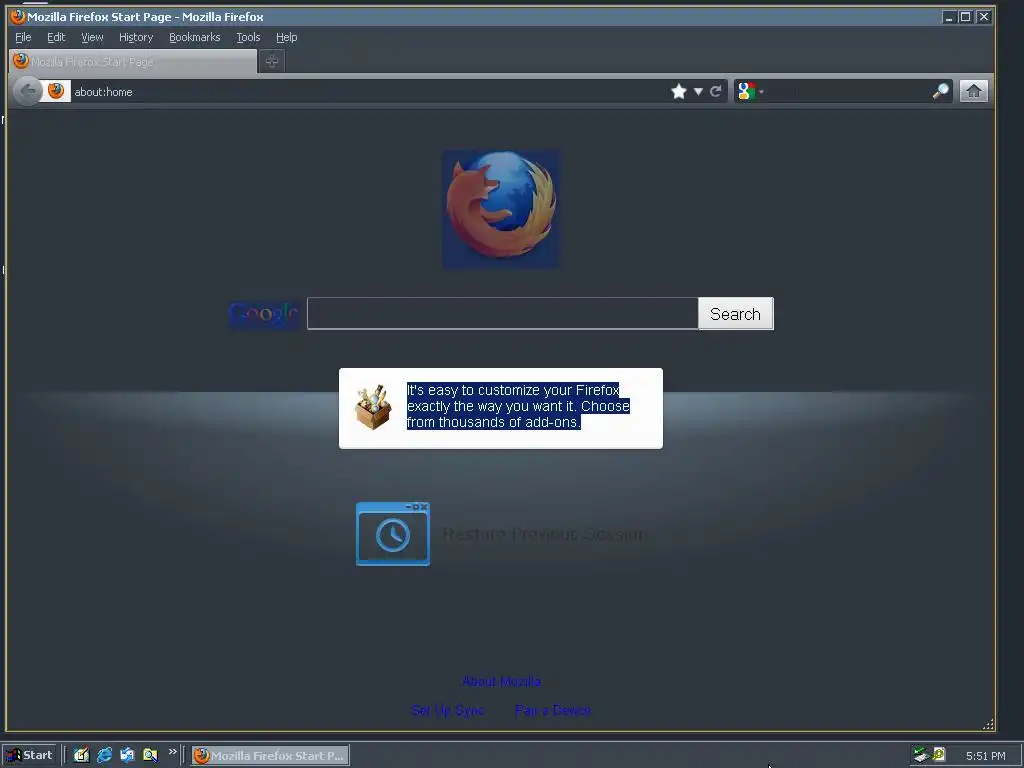This screenshot has width=1024, height=768.
Task: Click the 5:51 PM clock
Action: tap(985, 756)
